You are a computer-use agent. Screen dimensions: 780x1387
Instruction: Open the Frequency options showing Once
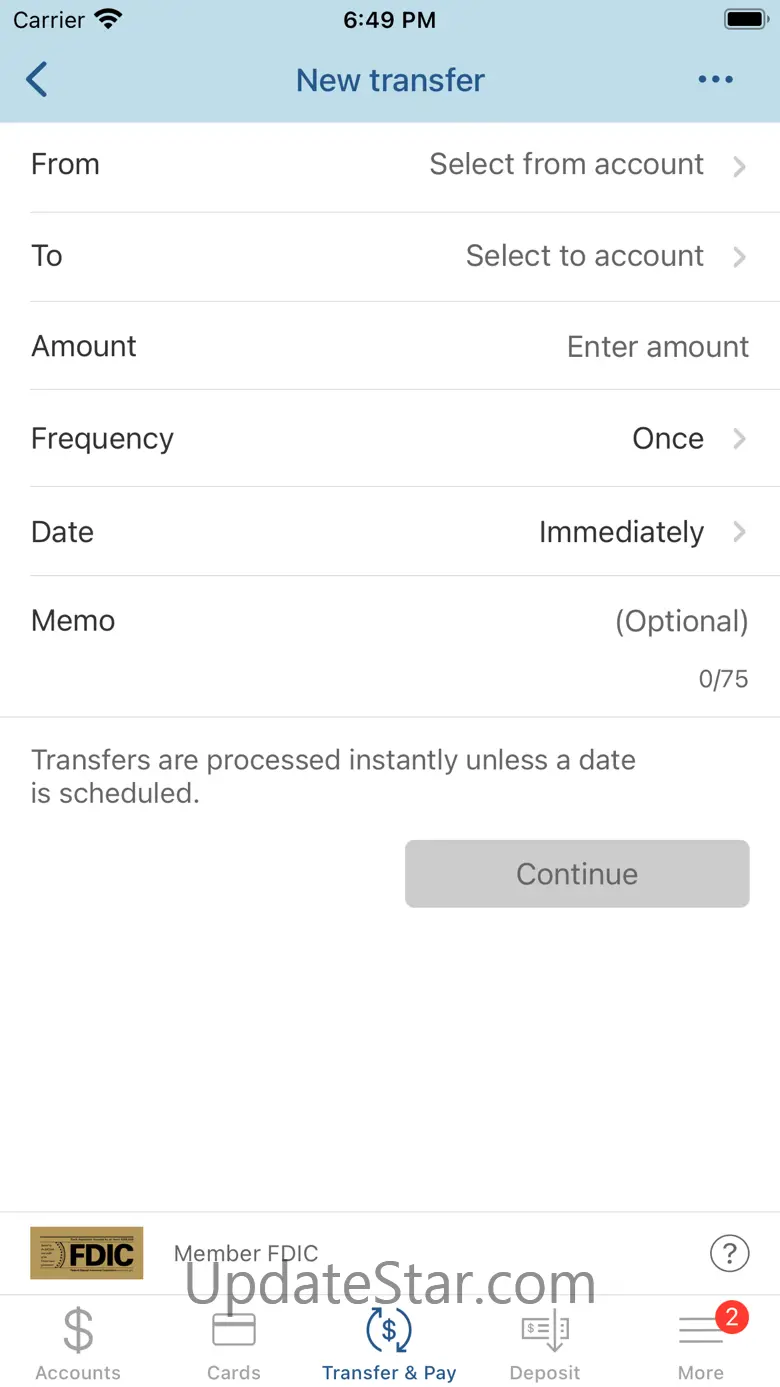(x=688, y=439)
